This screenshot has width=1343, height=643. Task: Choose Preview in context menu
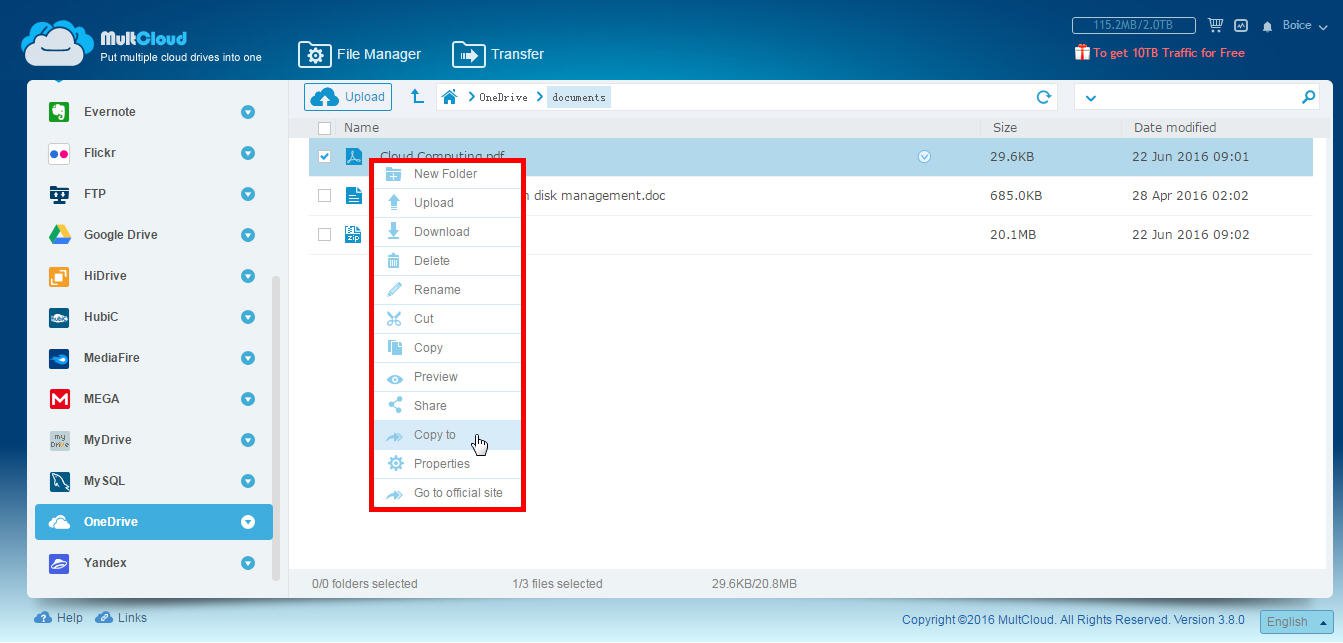pyautogui.click(x=447, y=377)
